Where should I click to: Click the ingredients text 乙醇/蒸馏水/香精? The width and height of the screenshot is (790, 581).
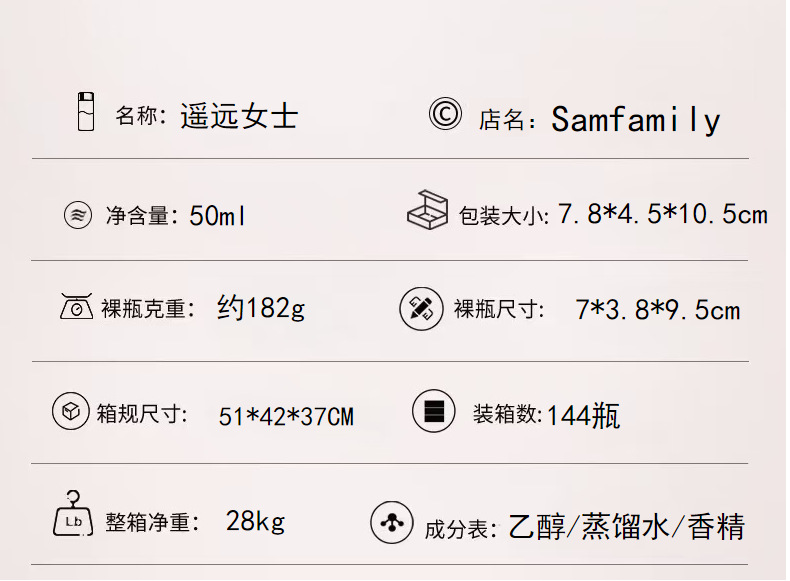click(x=626, y=526)
